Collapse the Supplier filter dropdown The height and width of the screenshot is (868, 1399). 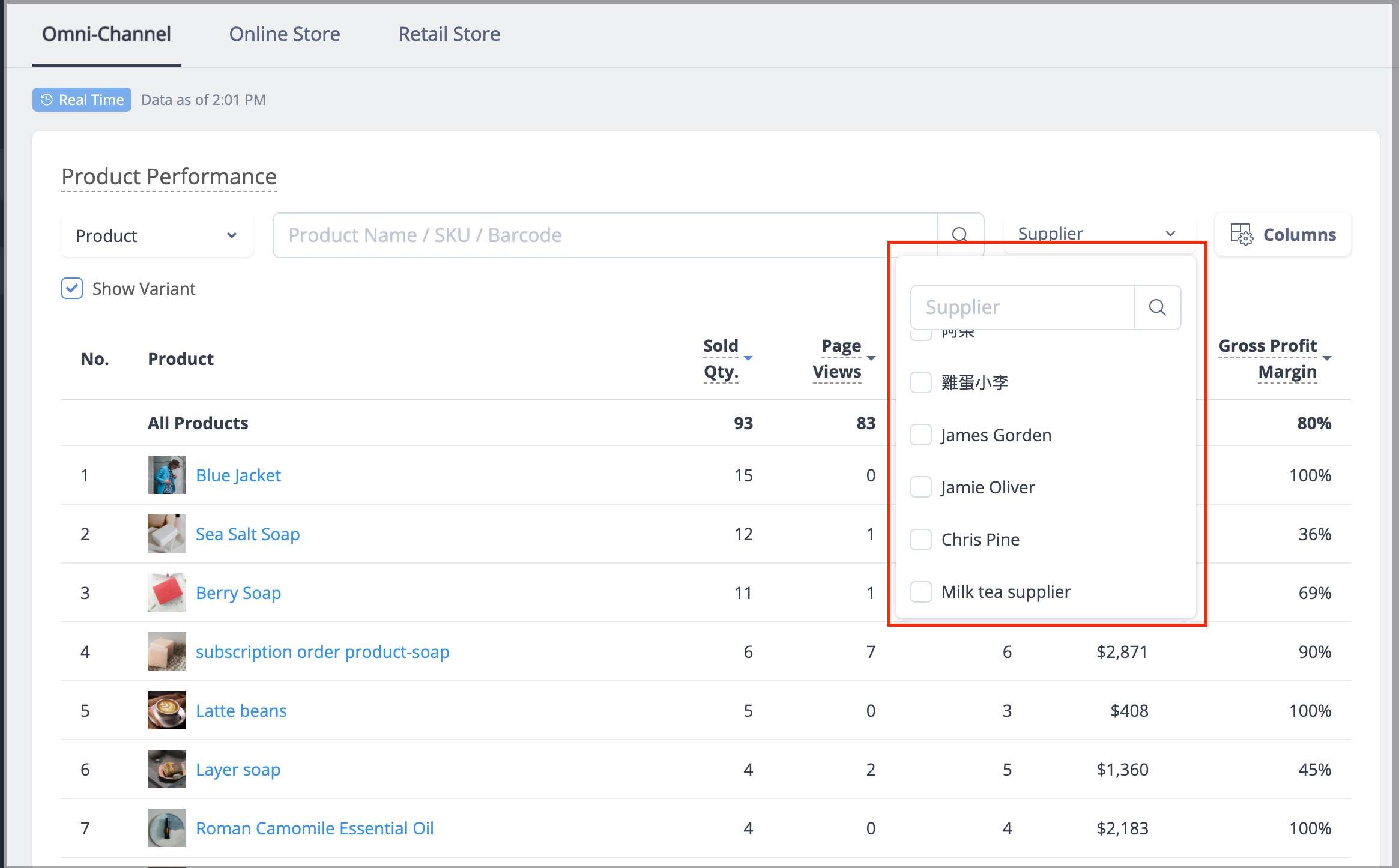coord(1099,233)
